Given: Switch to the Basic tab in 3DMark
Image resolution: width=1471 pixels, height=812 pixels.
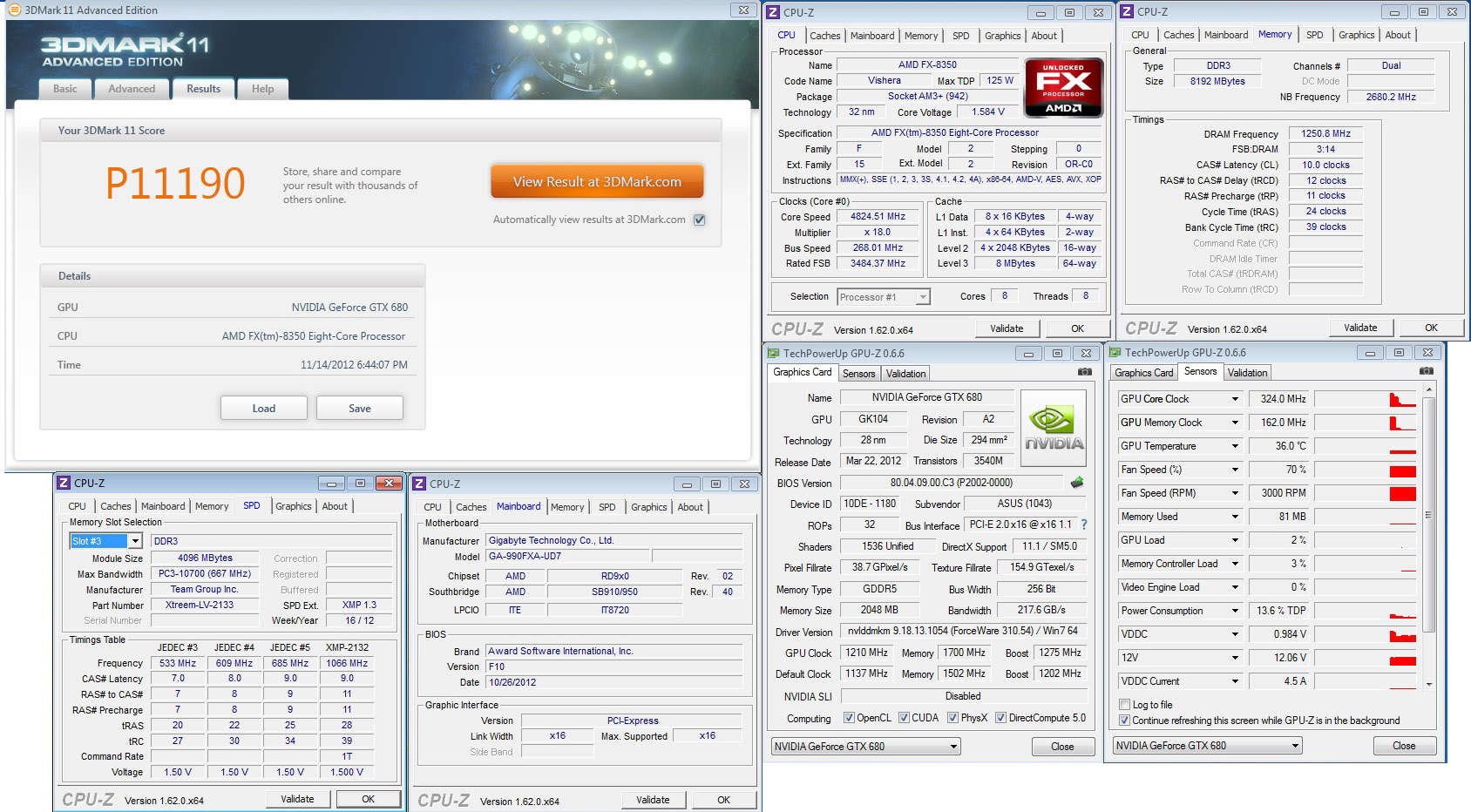Looking at the screenshot, I should click(64, 89).
